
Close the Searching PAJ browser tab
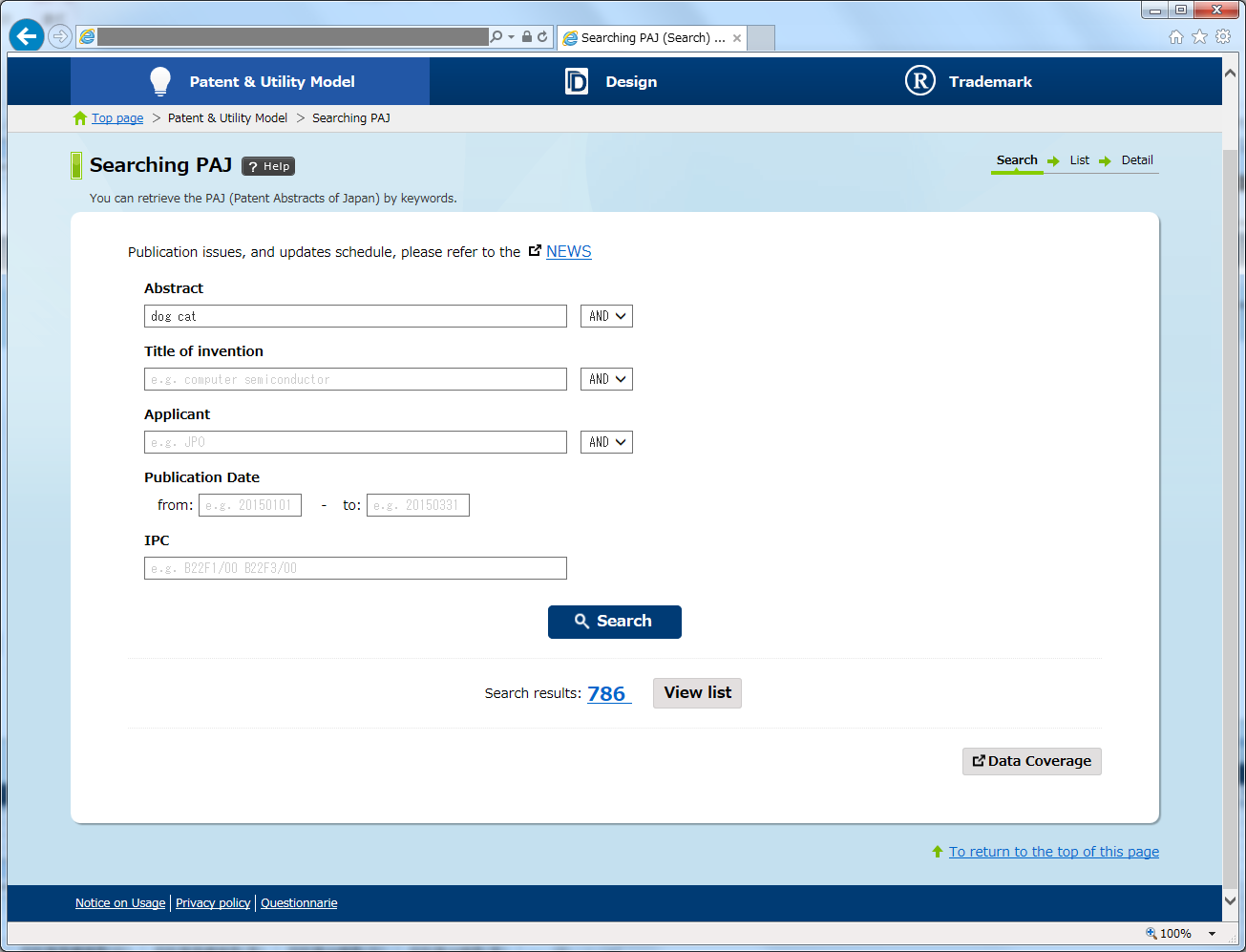(737, 38)
